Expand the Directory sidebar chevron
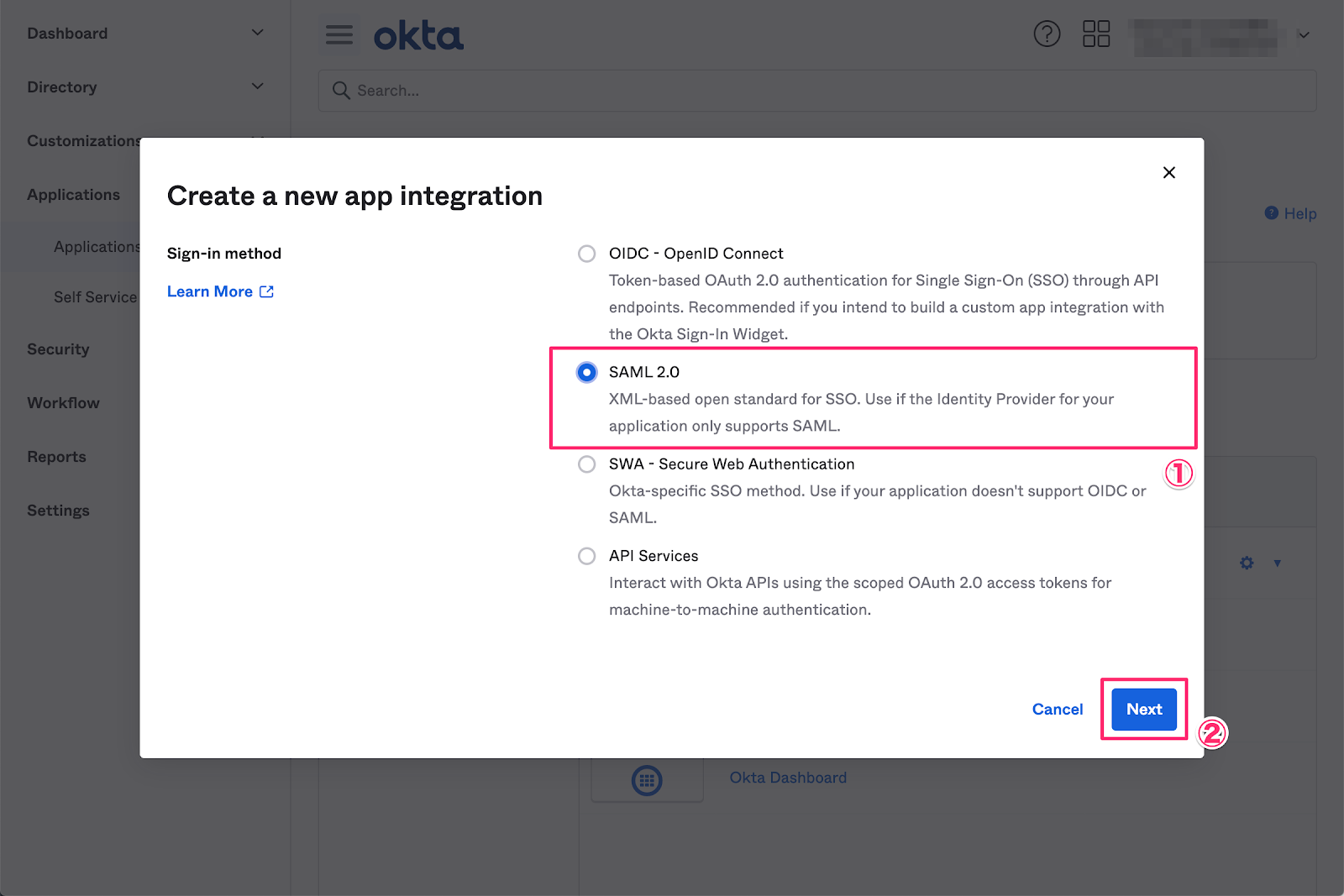This screenshot has height=896, width=1344. [258, 86]
